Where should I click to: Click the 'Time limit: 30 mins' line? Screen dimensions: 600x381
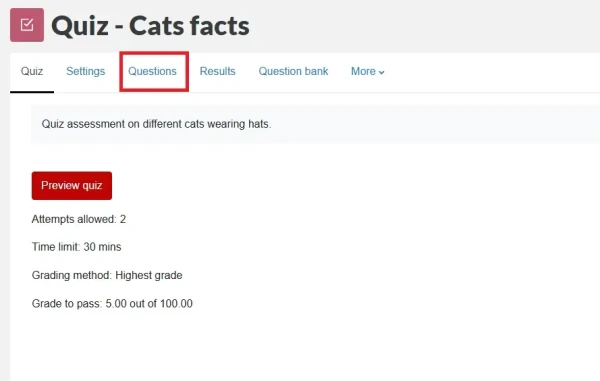tap(77, 247)
